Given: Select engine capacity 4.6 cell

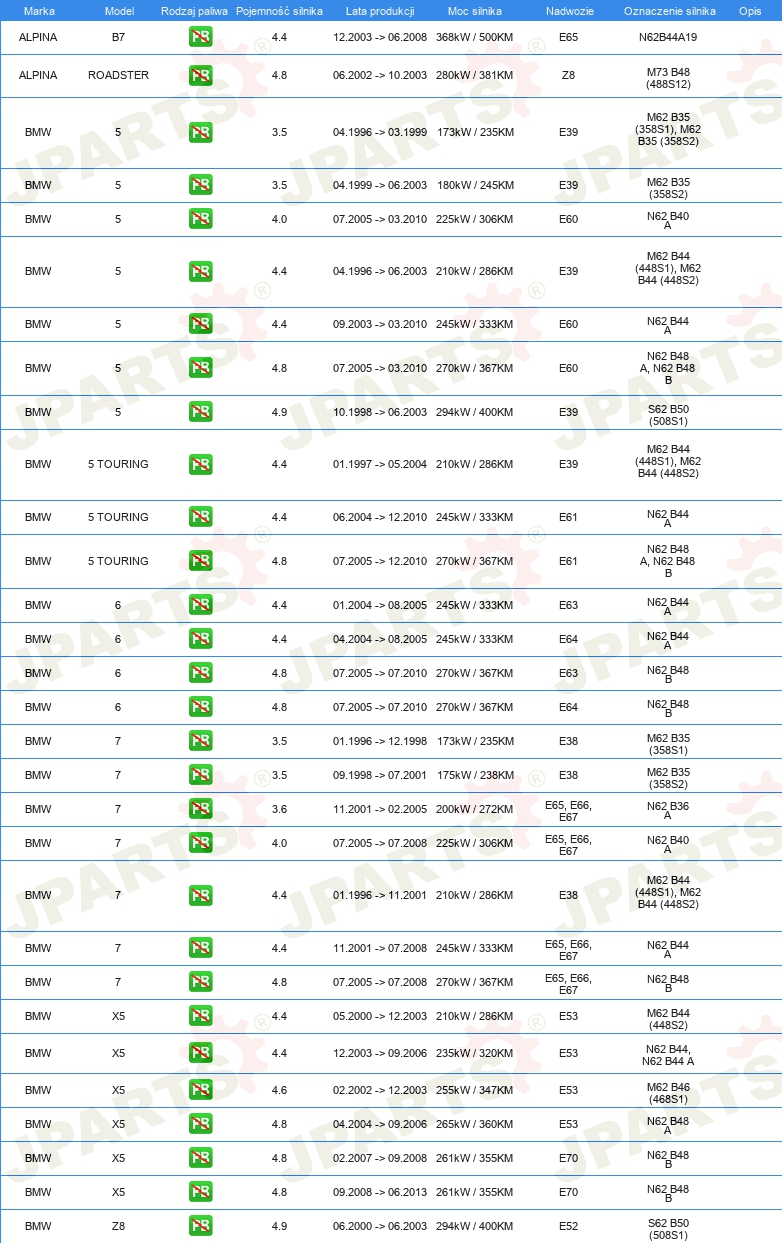Looking at the screenshot, I should point(279,1090).
